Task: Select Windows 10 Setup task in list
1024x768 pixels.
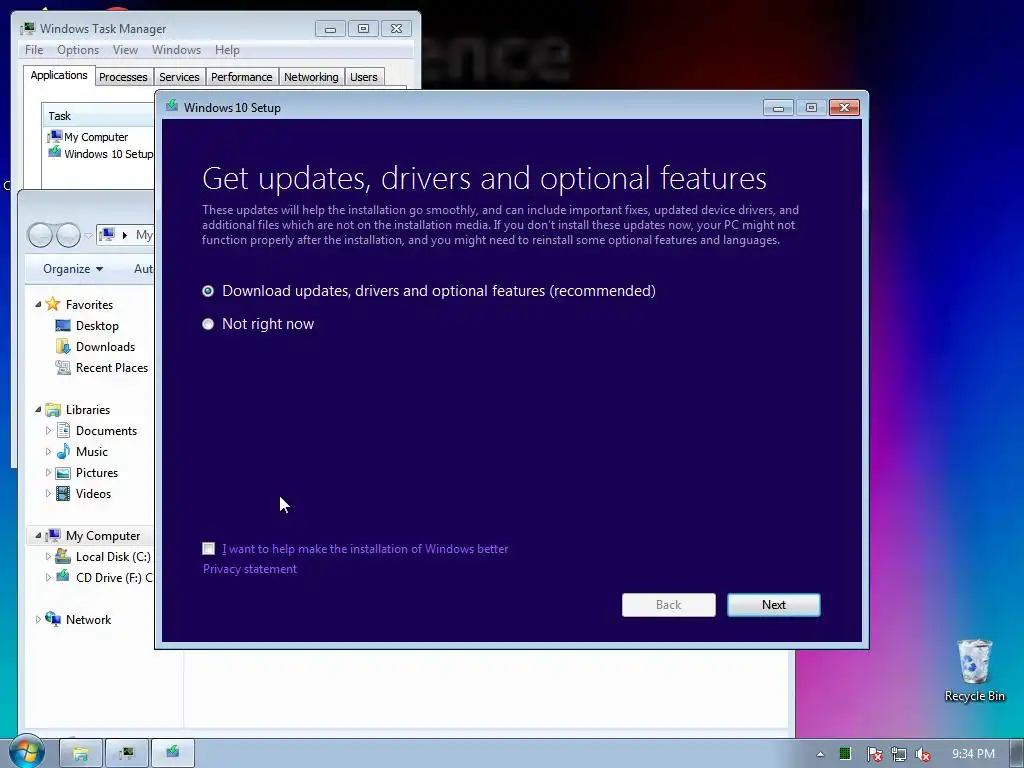Action: [100, 154]
